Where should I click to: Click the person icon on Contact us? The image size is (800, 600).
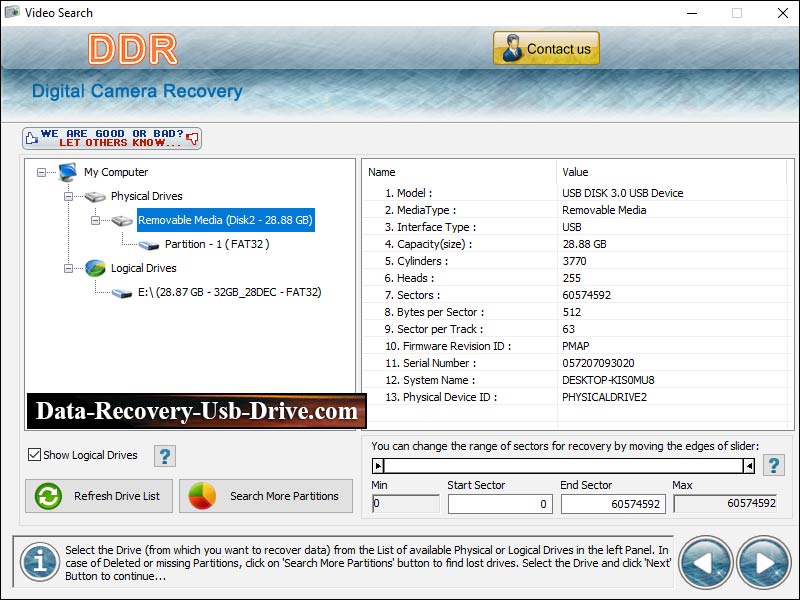(512, 48)
